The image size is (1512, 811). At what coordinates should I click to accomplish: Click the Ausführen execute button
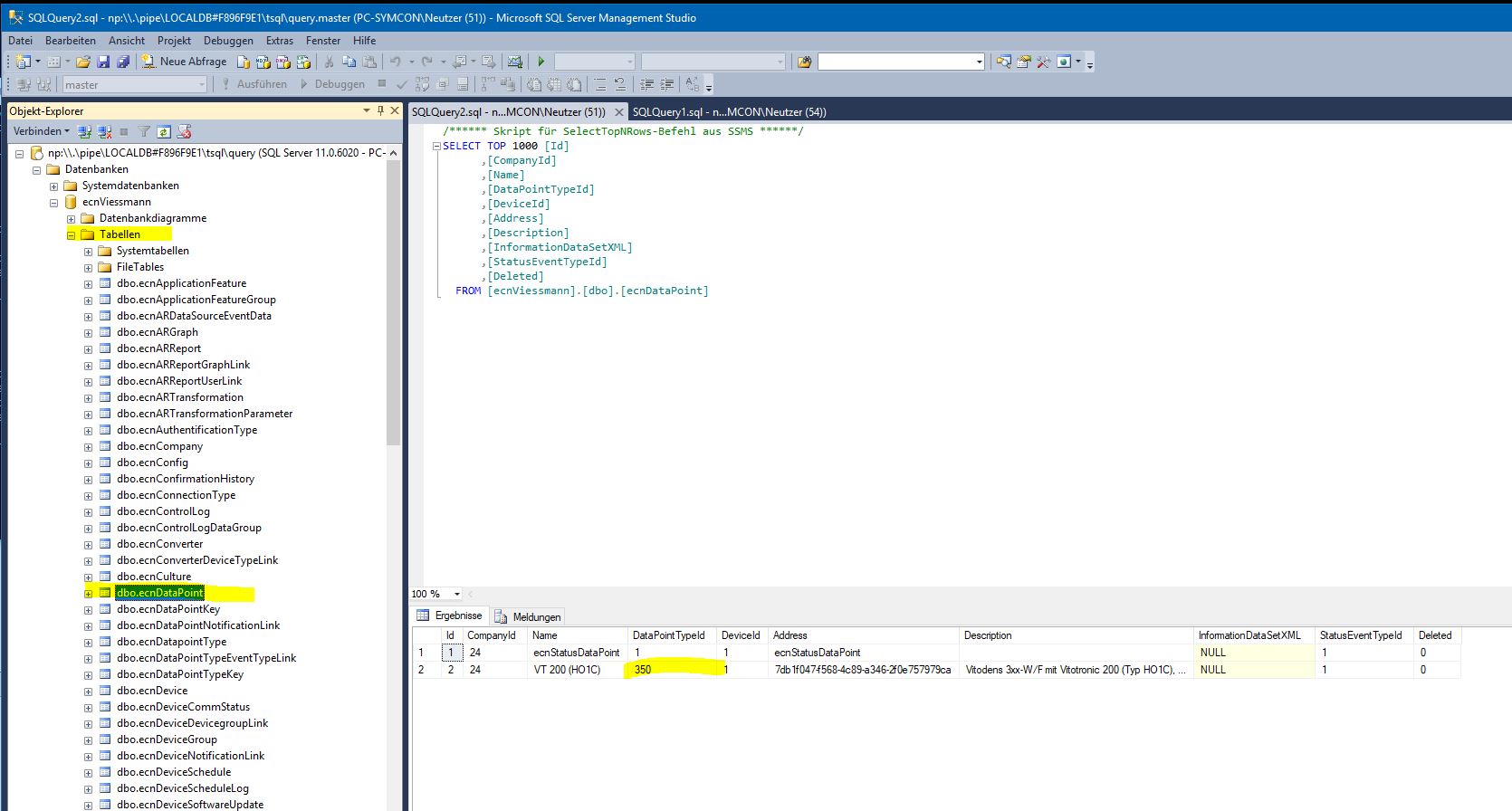(254, 84)
